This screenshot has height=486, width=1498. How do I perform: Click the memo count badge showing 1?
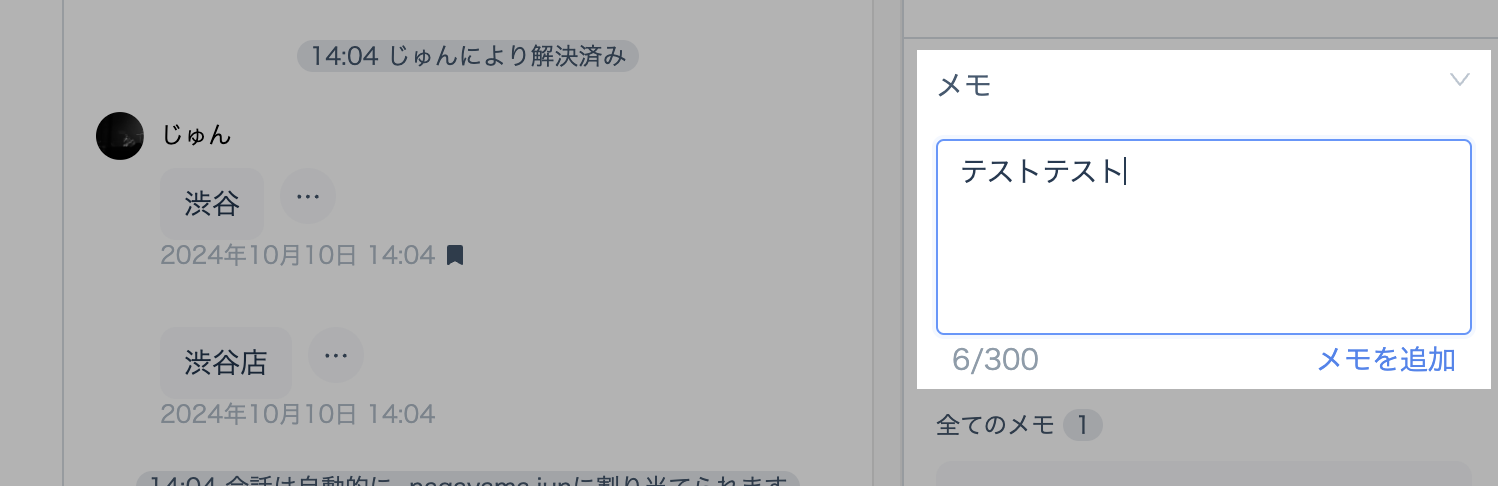1082,426
